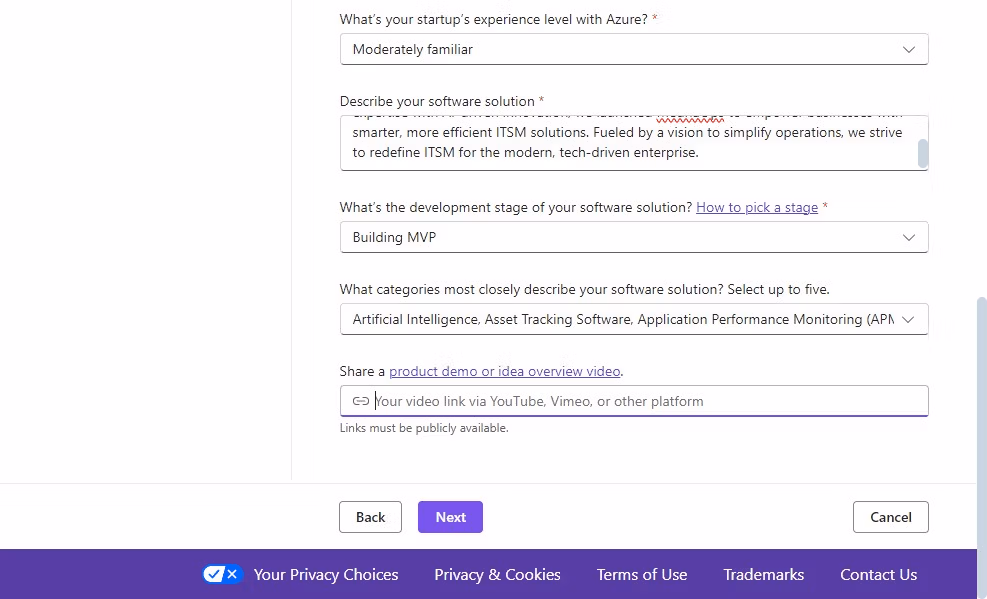987x599 pixels.
Task: Go to Terms of Use in footer
Action: (x=641, y=574)
